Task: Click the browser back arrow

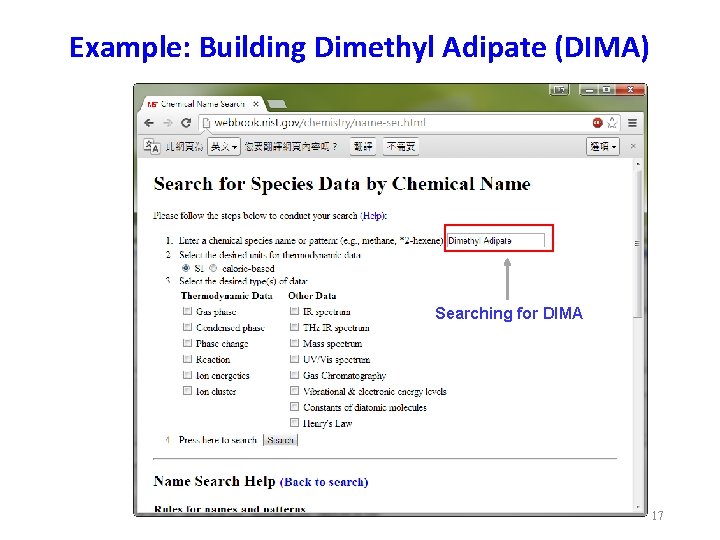Action: [x=149, y=123]
